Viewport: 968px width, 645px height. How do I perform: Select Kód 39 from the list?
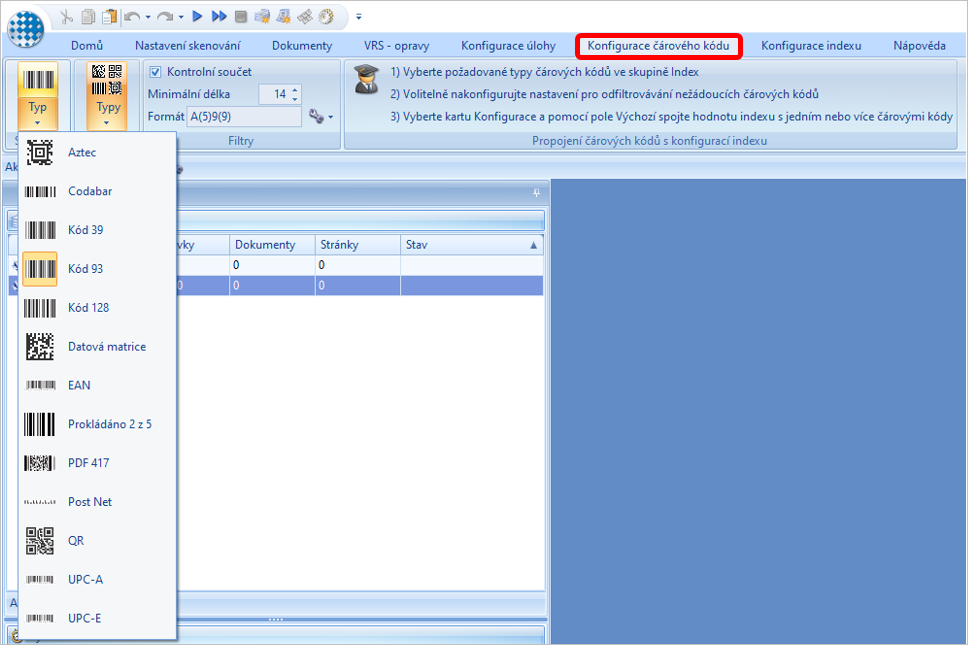click(98, 230)
